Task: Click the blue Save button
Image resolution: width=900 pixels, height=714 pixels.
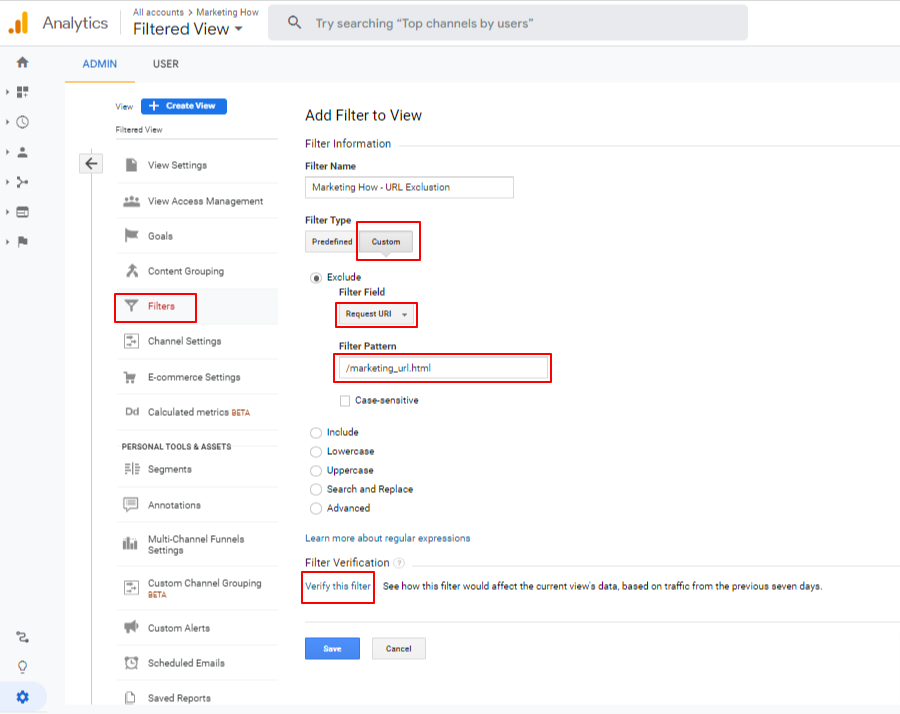Action: tap(332, 649)
